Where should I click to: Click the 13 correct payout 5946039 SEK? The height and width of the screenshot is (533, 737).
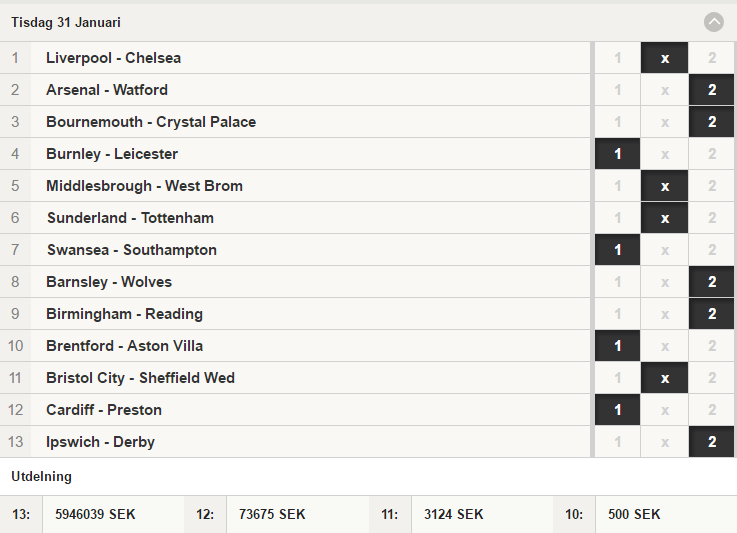pyautogui.click(x=95, y=514)
